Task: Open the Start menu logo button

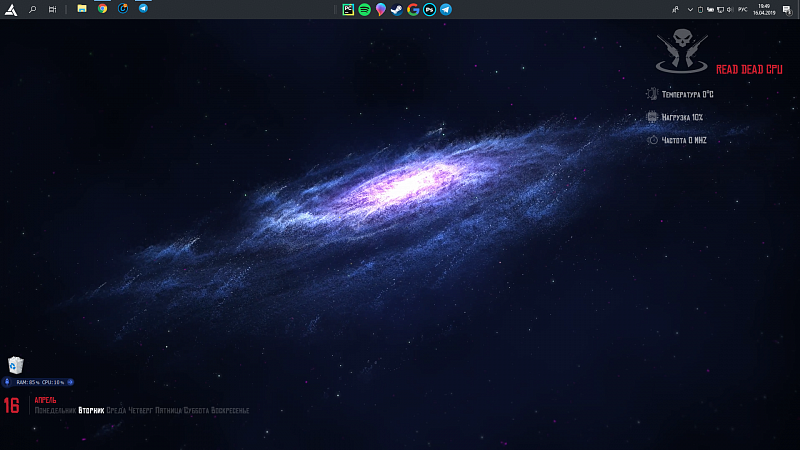Action: 11,8
